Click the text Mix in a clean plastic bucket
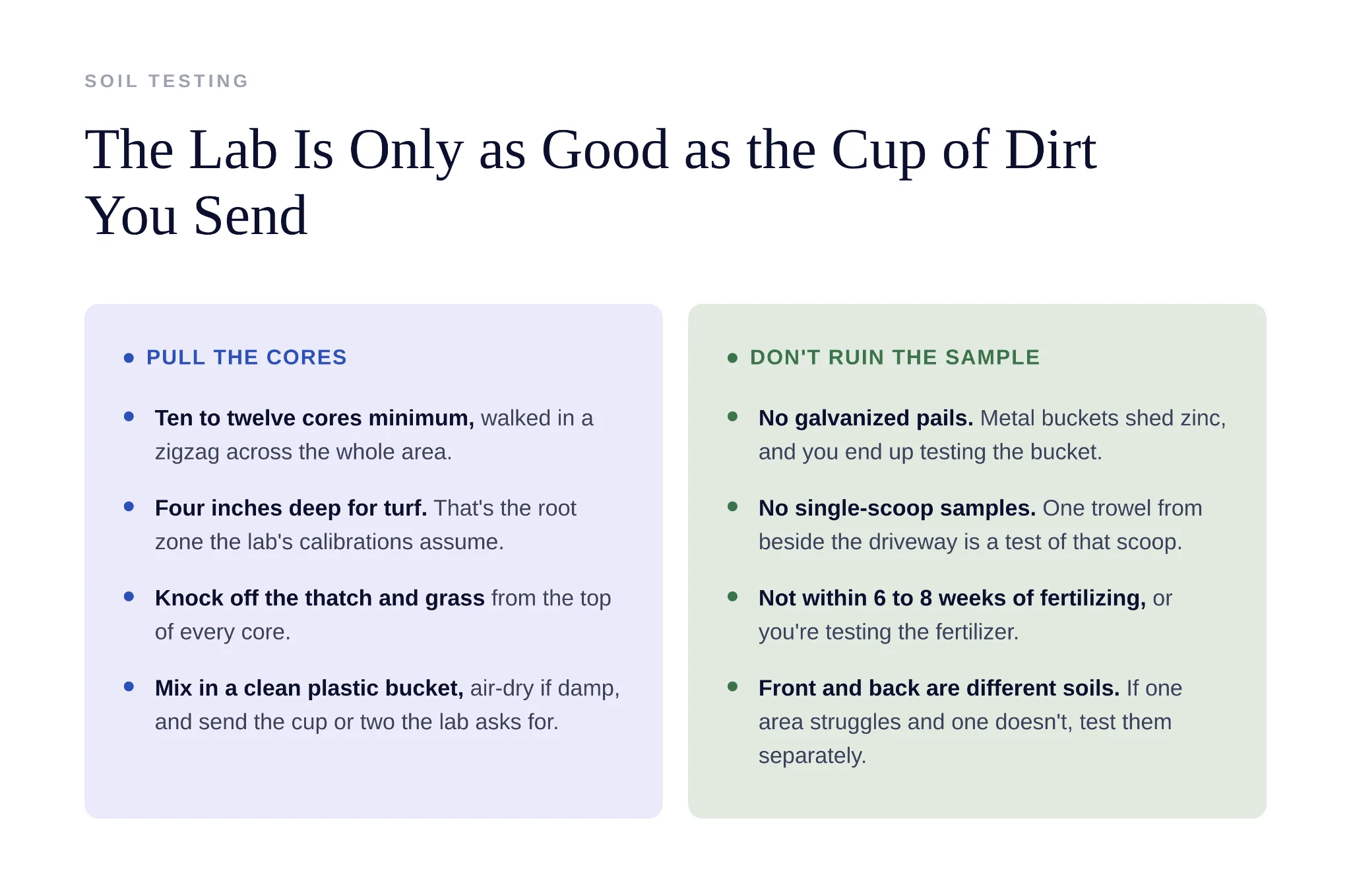Image resolution: width=1351 pixels, height=896 pixels. point(309,688)
